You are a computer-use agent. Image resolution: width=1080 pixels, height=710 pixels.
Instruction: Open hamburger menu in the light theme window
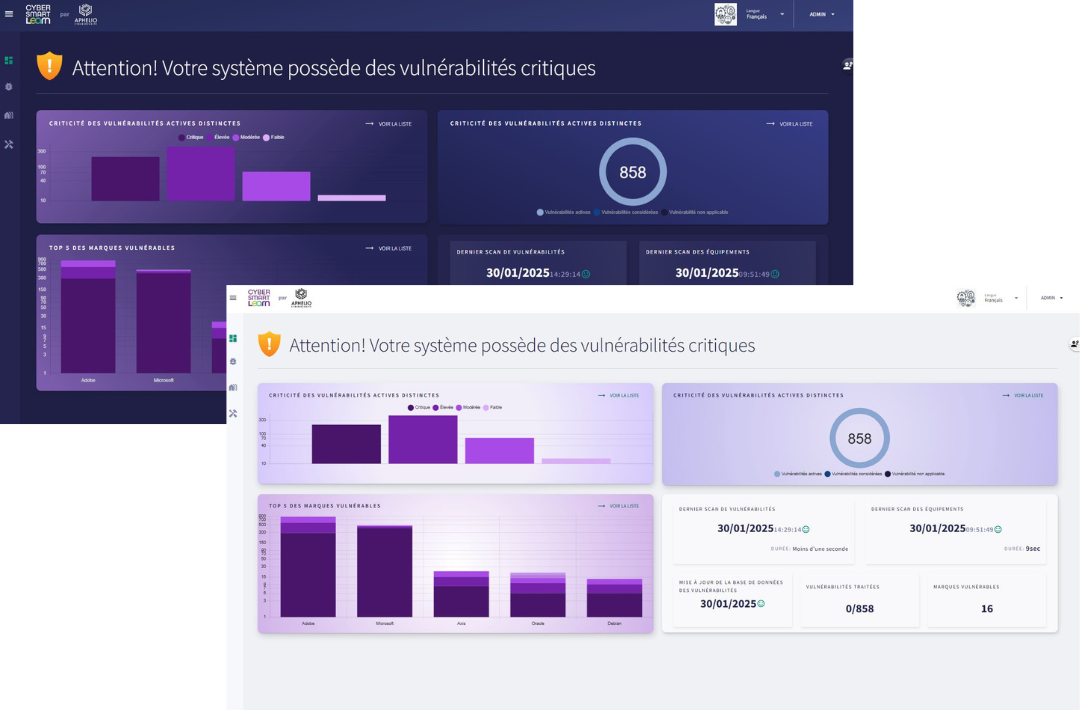tap(233, 298)
